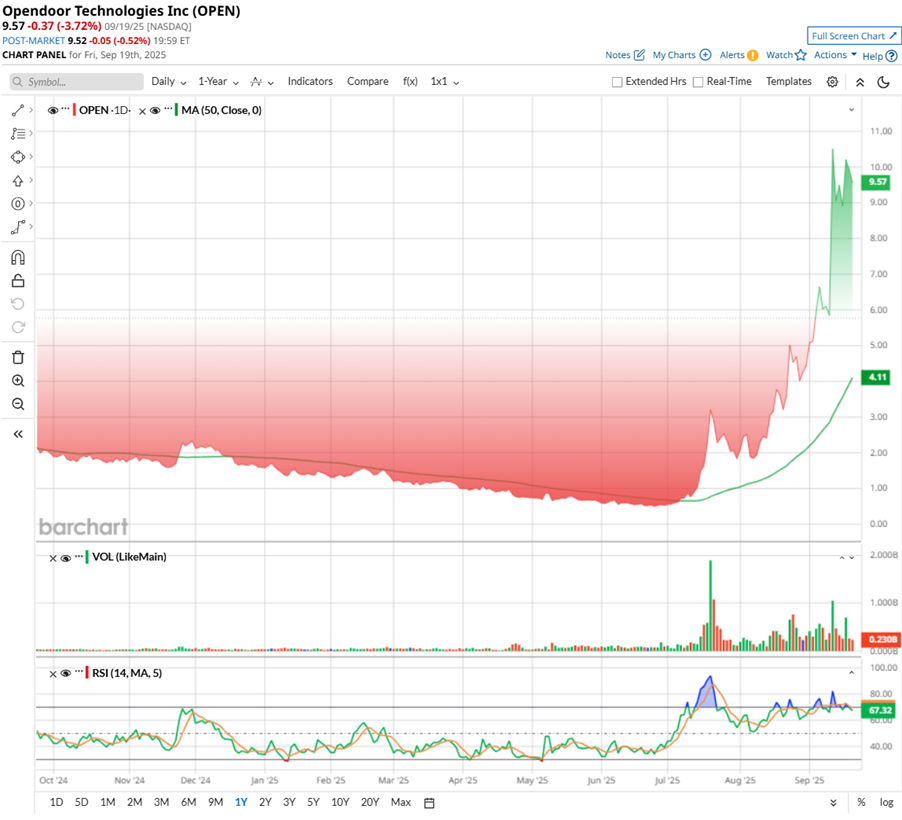
Task: Expand the Actions dropdown menu
Action: click(x=835, y=55)
